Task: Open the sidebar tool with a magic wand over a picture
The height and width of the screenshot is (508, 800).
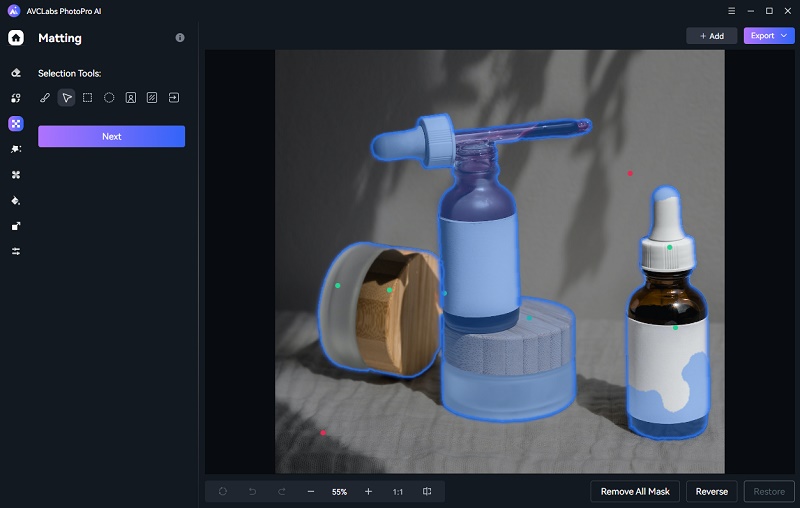Action: coord(16,149)
